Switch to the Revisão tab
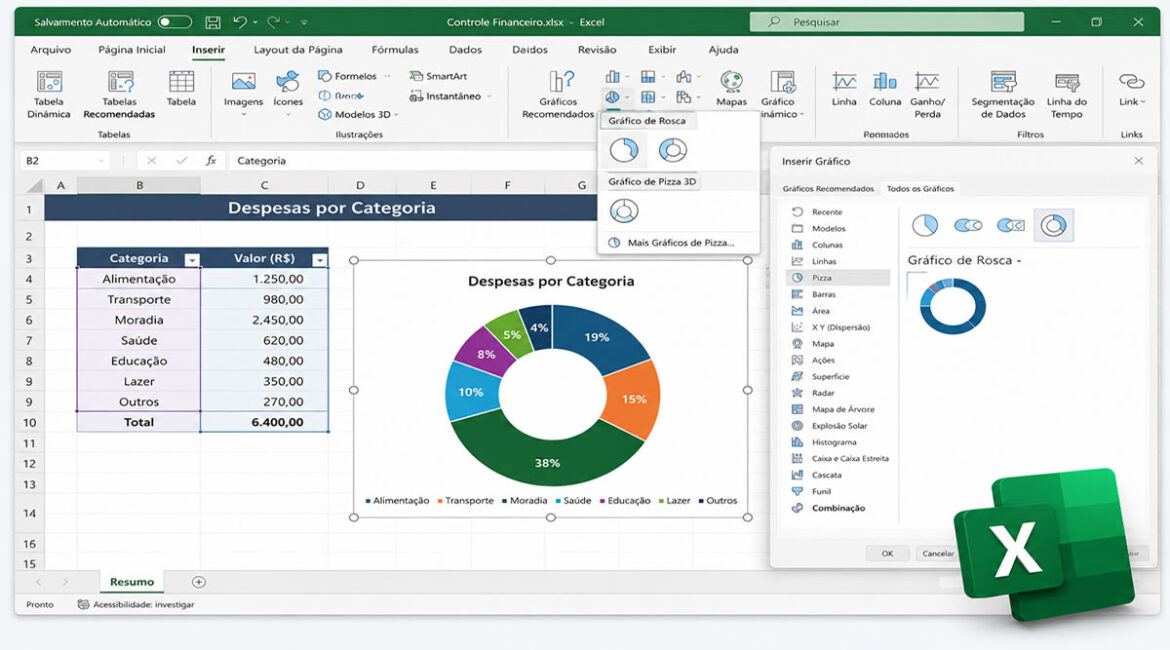The height and width of the screenshot is (650, 1170). coord(597,49)
